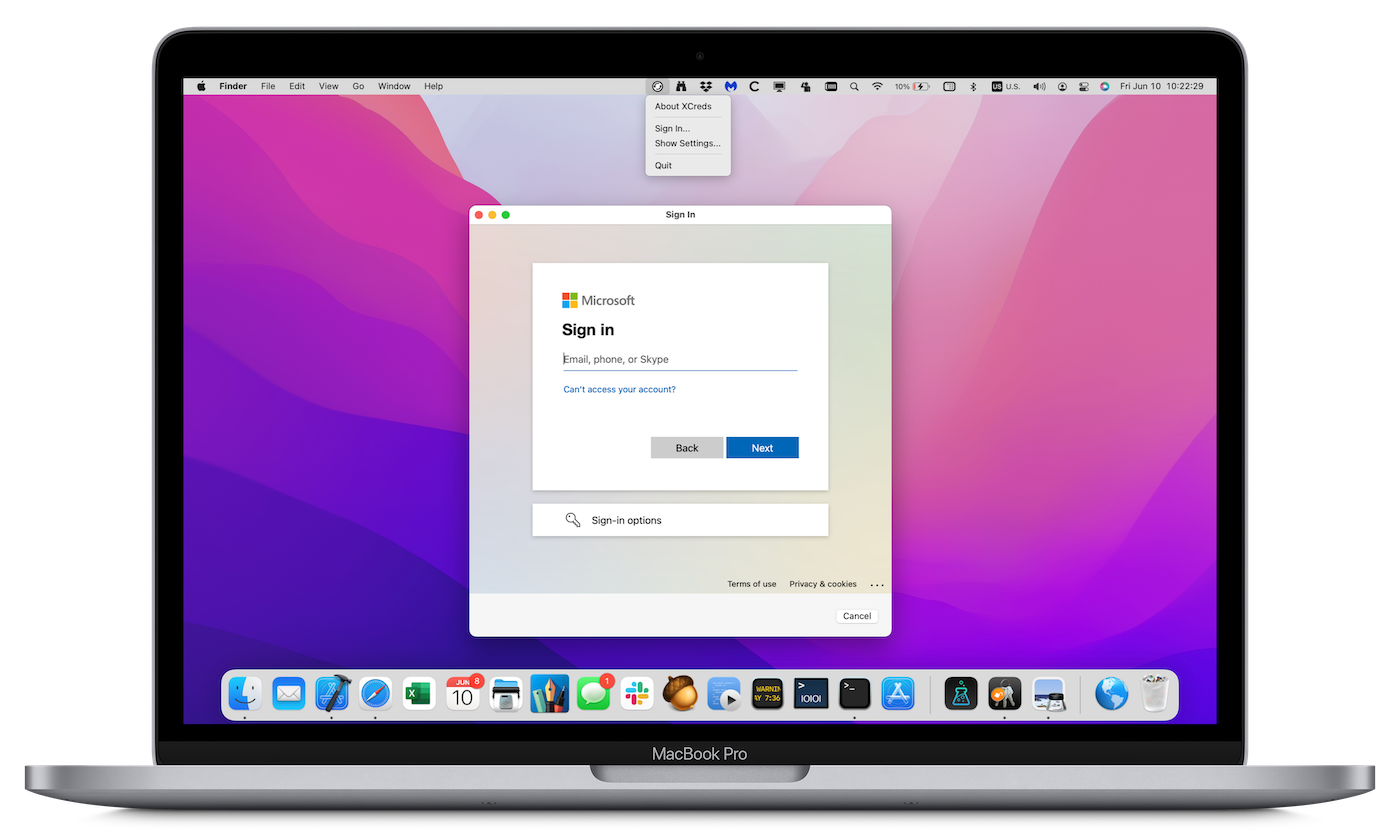Open the scanner printer app in Dock
1400x840 pixels.
point(506,693)
